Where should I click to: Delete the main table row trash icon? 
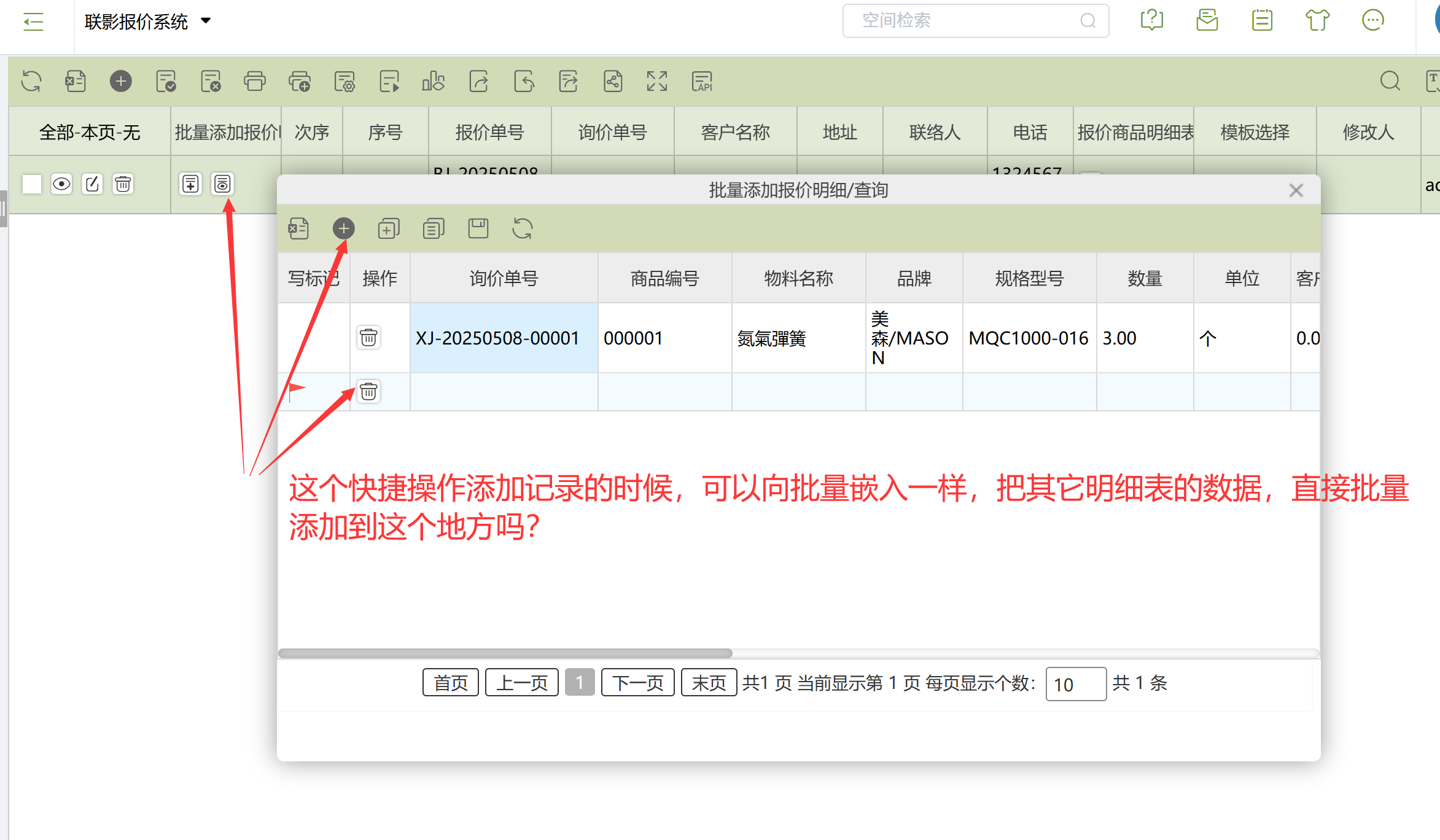tap(123, 184)
